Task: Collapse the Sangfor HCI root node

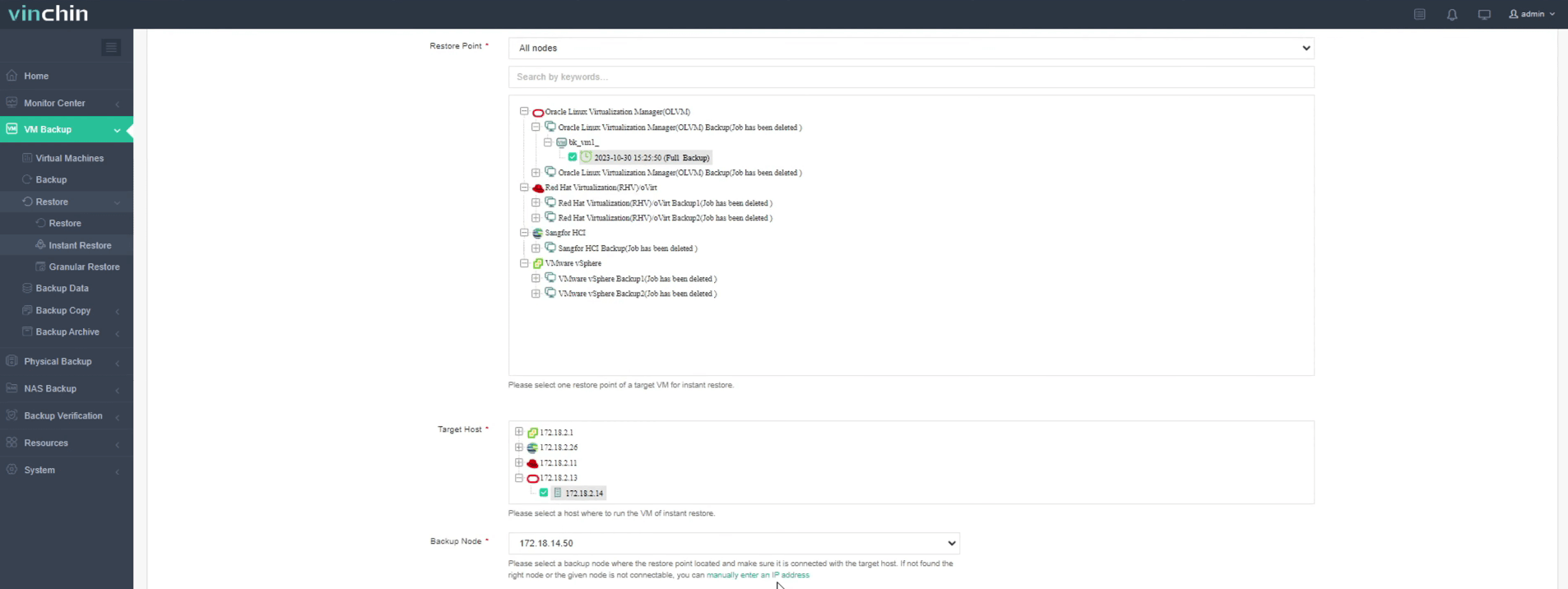Action: click(x=524, y=232)
